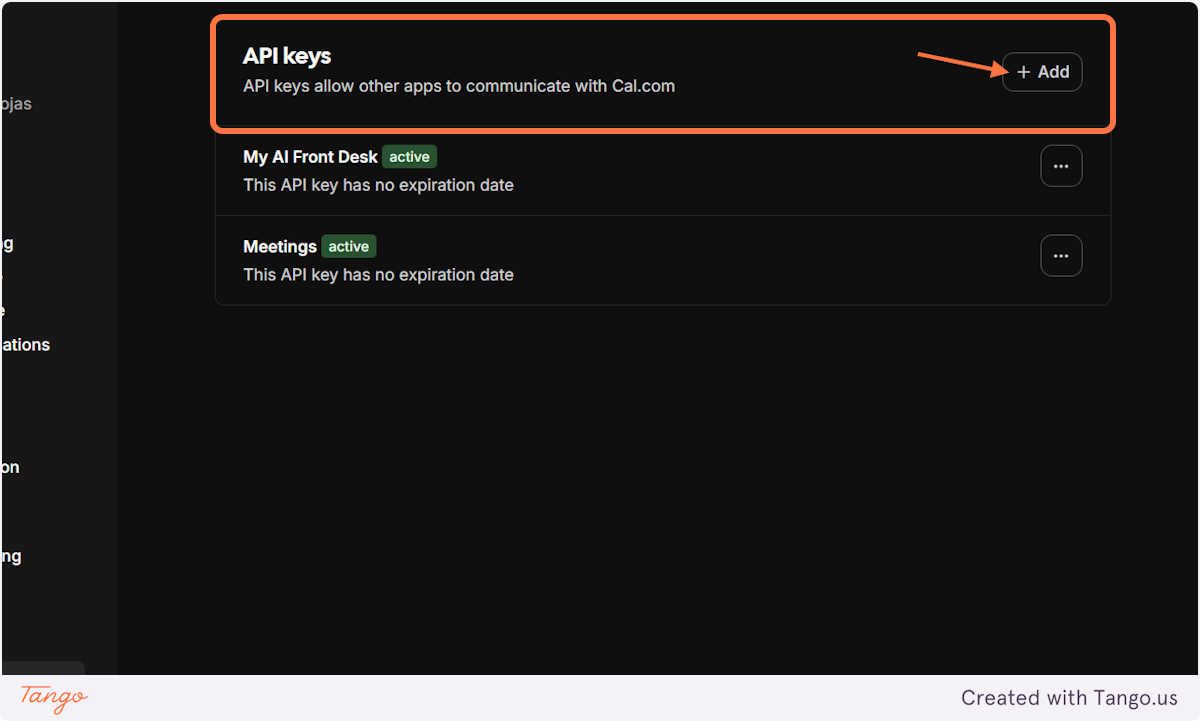Open the 'Created with Tango.us' link

click(x=1070, y=697)
